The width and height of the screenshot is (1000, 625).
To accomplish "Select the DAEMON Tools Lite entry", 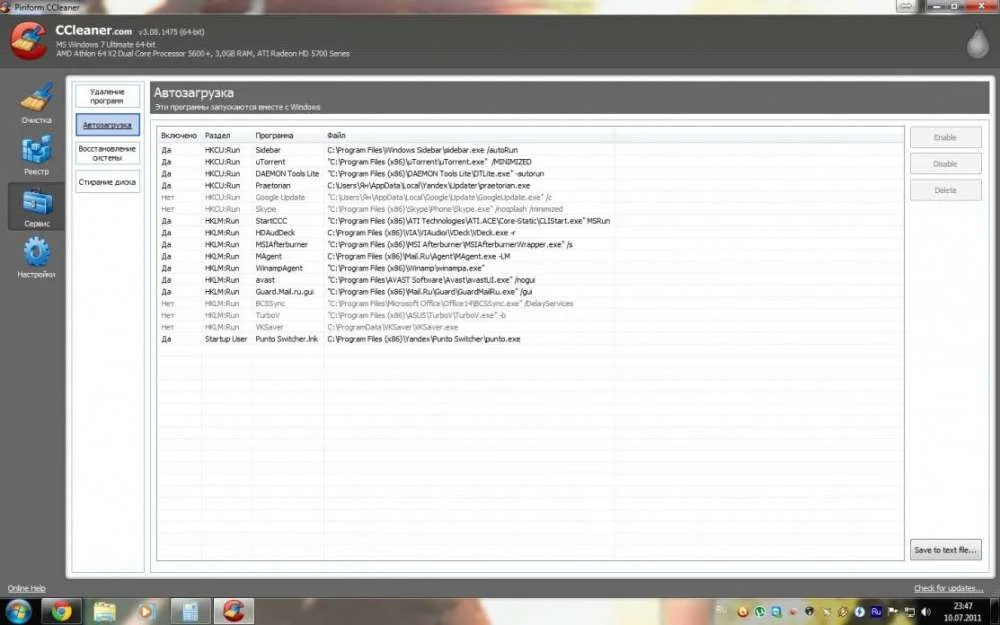I will click(x=531, y=173).
